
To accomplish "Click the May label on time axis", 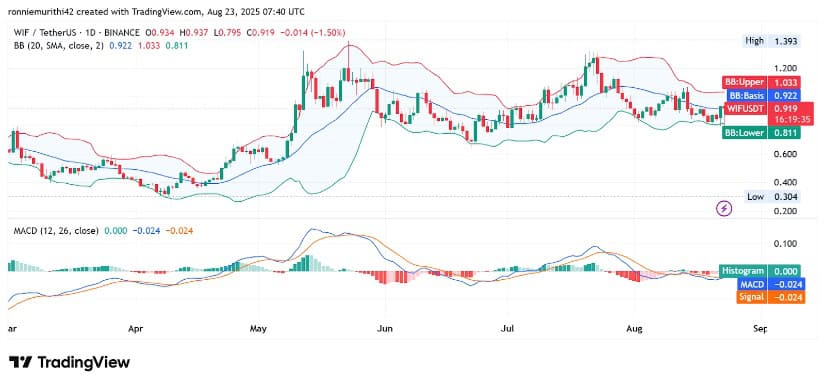I will (x=259, y=329).
